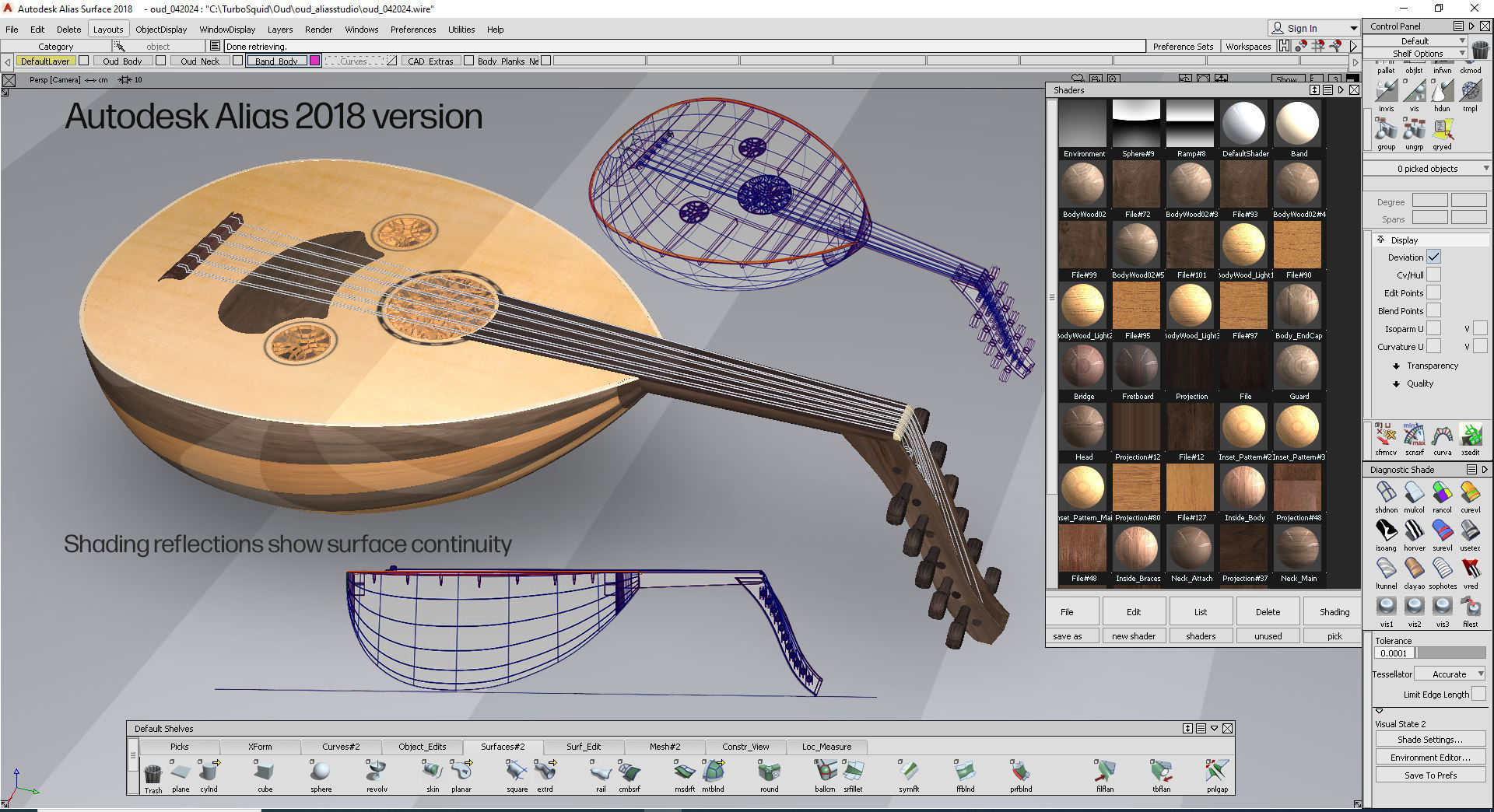1494x812 pixels.
Task: Open the Tessellator Accurate dropdown
Action: (x=1449, y=674)
